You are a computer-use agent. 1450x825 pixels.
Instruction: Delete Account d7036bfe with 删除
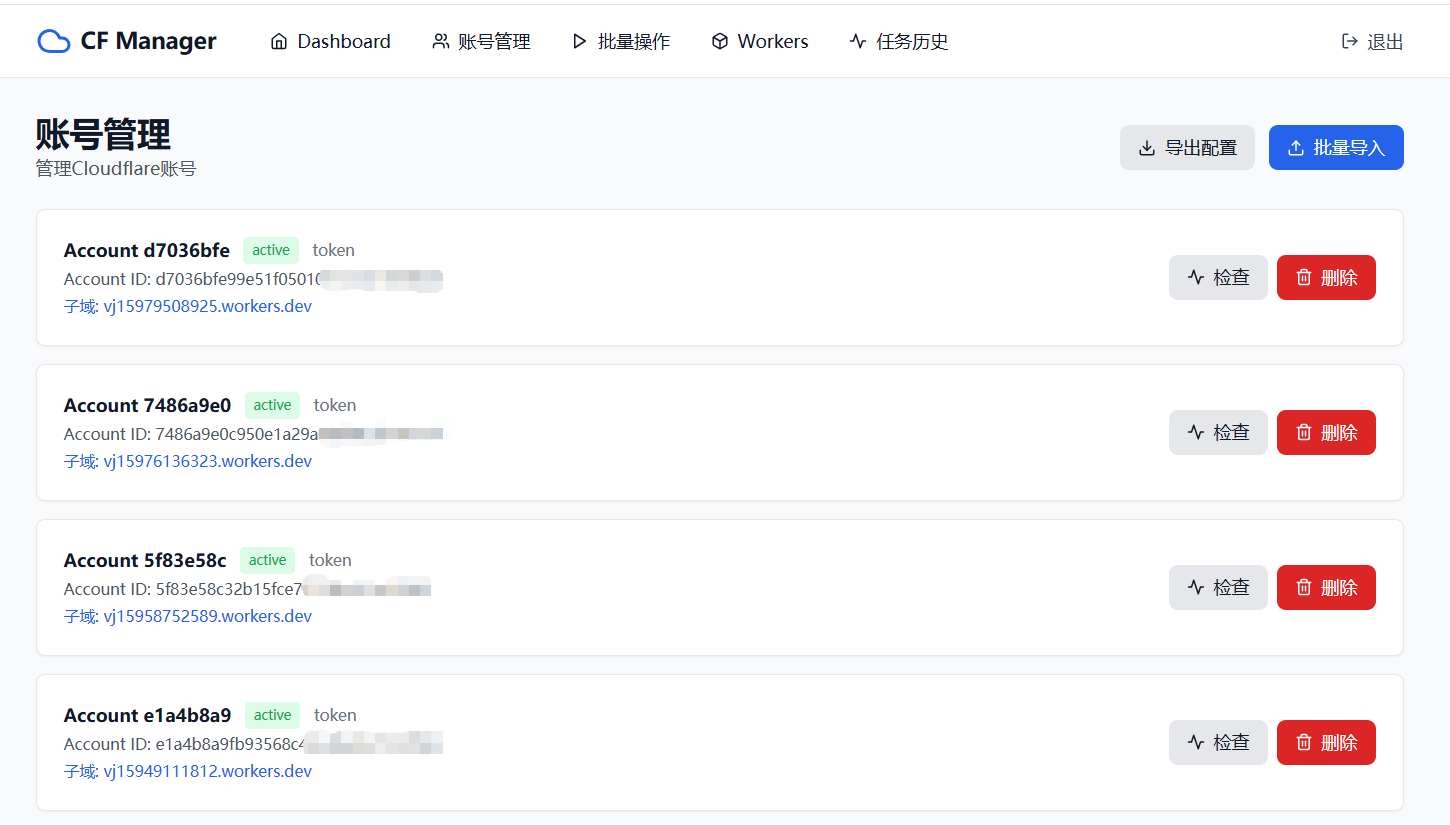(1326, 277)
